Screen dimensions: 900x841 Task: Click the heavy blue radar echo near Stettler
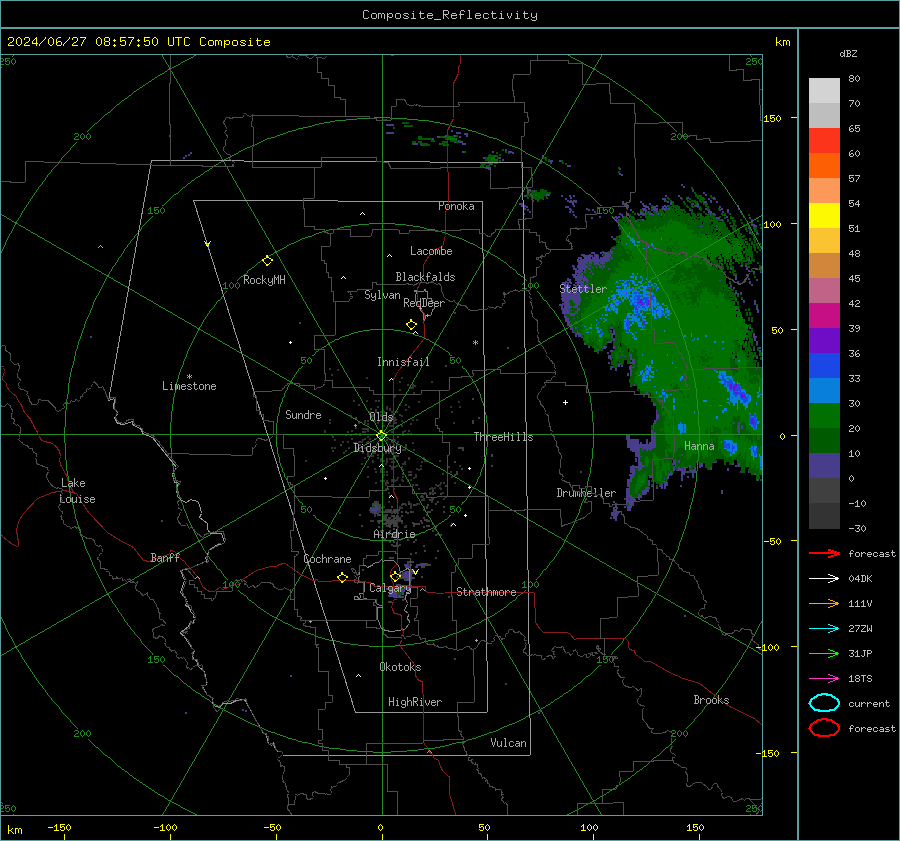(640, 301)
